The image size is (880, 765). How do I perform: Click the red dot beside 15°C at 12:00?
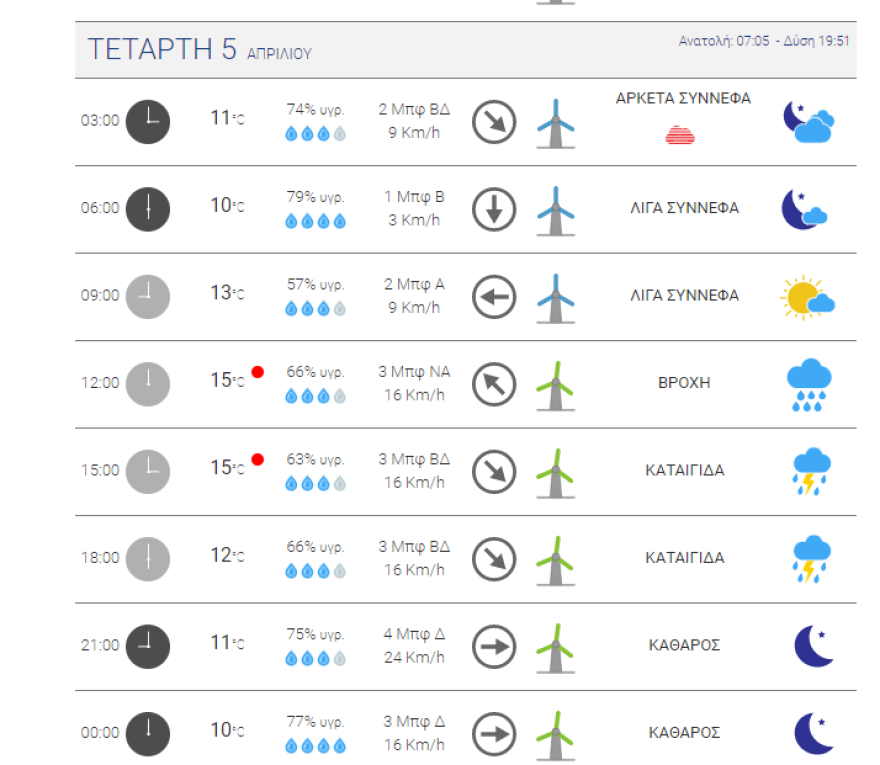tap(258, 372)
